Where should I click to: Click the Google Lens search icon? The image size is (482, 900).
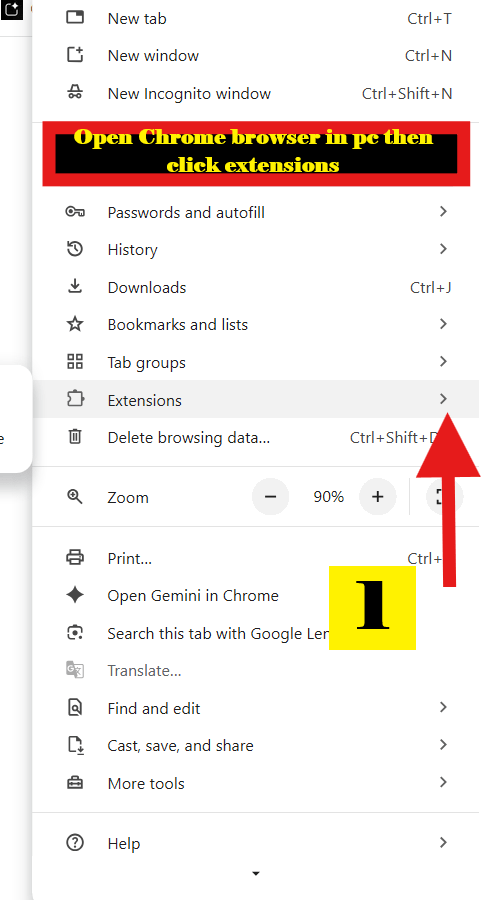tap(75, 633)
